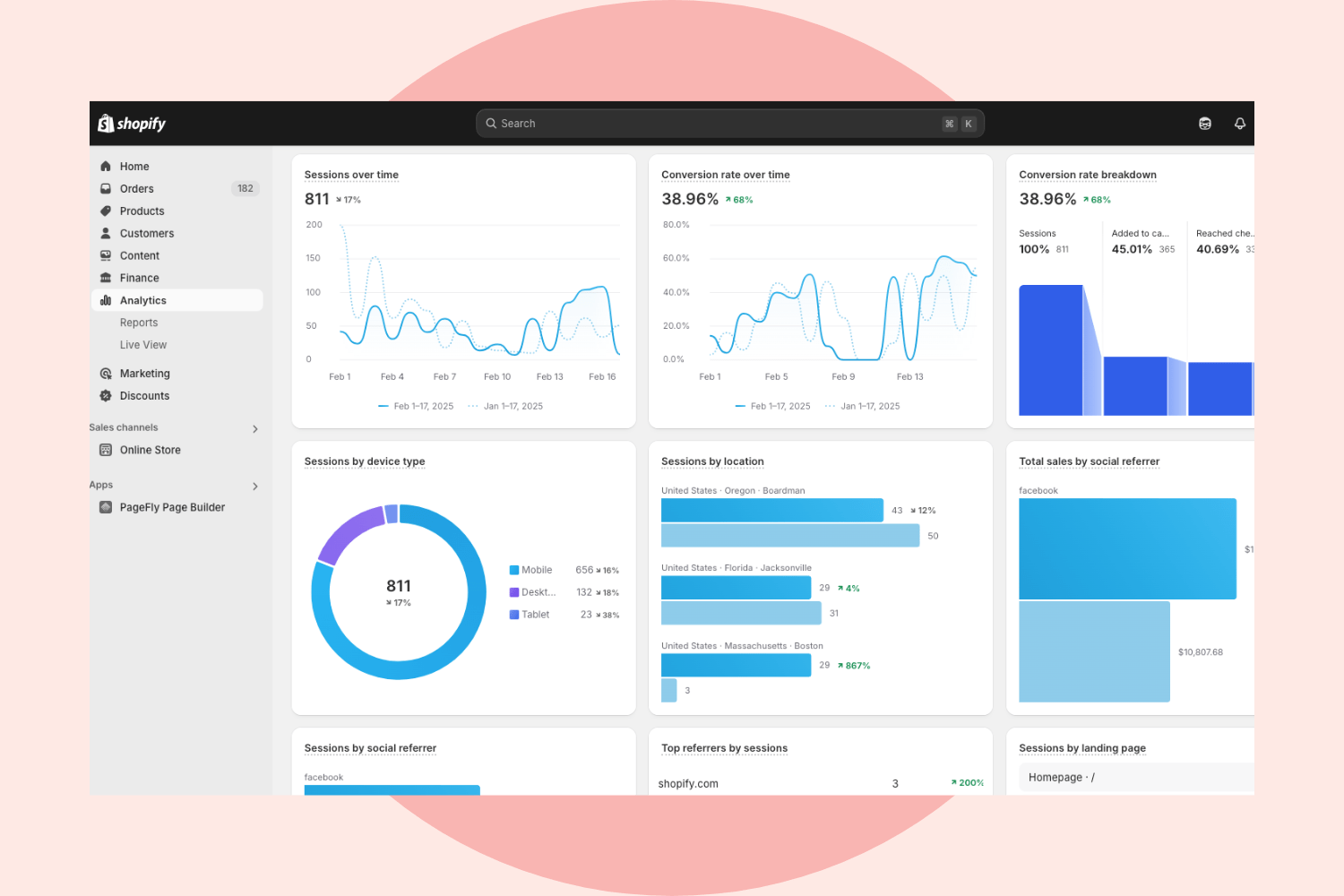Viewport: 1344px width, 896px height.
Task: Open Live View under Analytics
Action: (x=143, y=345)
